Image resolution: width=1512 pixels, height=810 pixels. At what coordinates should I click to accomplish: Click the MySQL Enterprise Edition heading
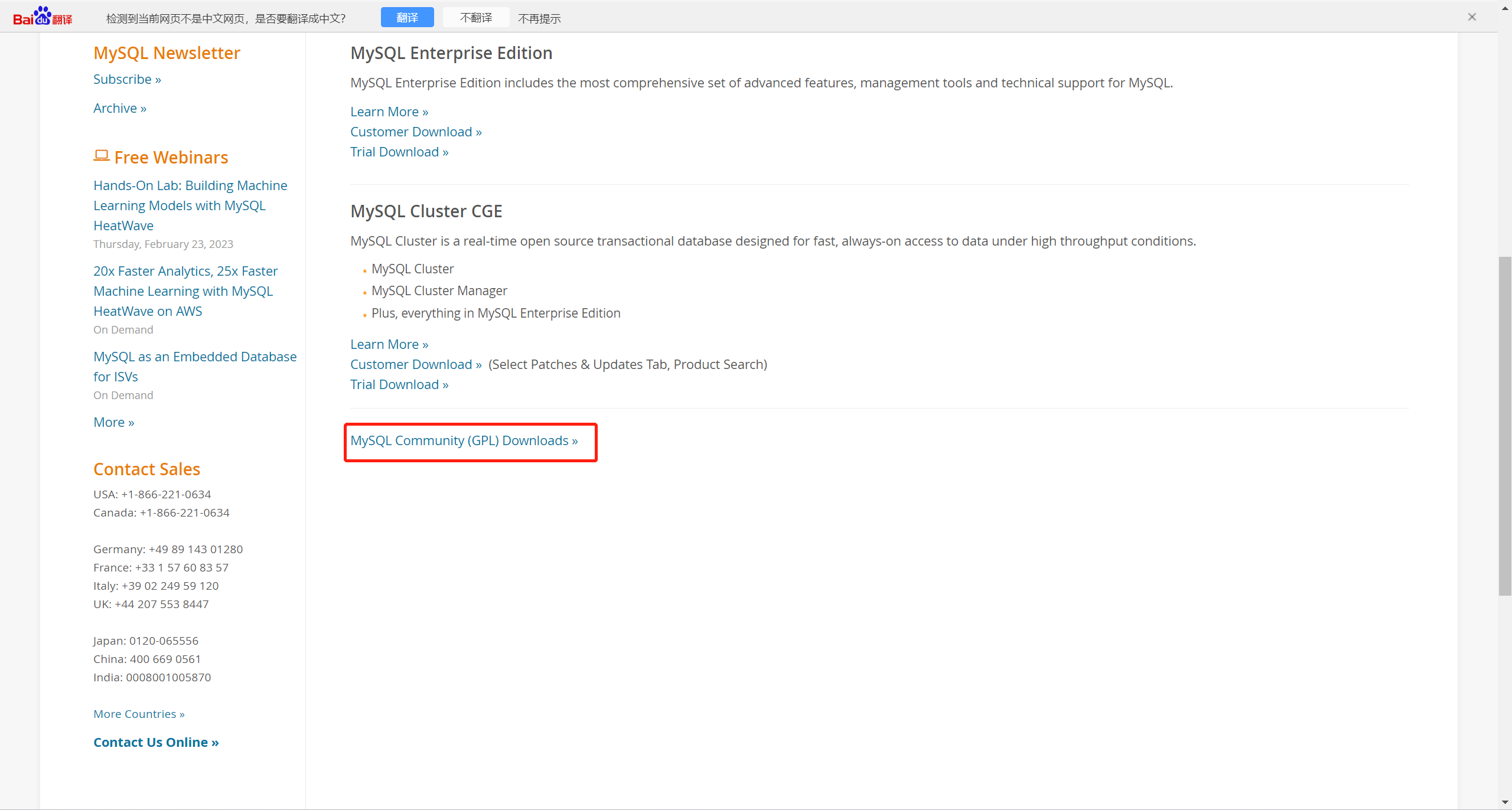click(x=451, y=53)
